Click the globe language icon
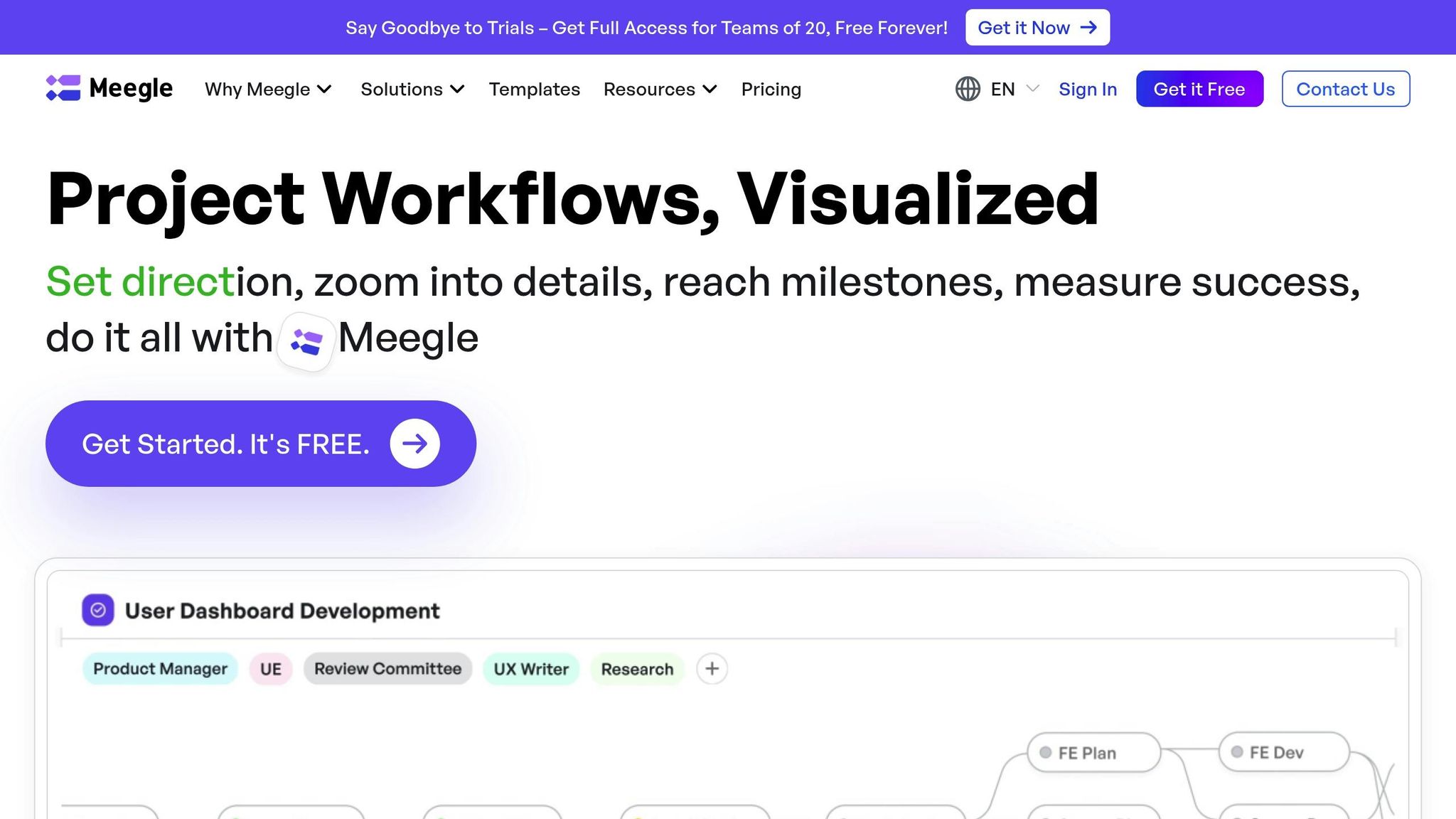 click(968, 89)
